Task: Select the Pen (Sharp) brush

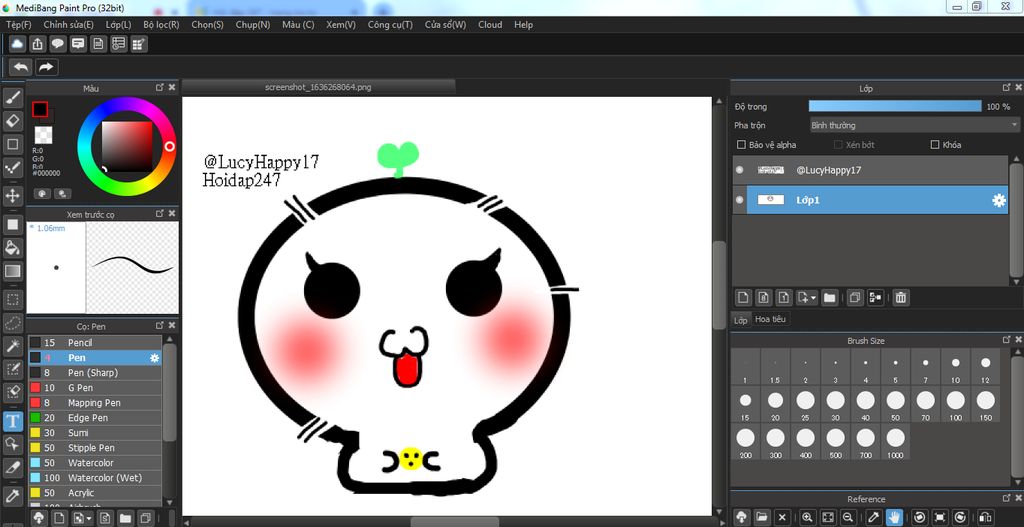Action: tap(95, 373)
